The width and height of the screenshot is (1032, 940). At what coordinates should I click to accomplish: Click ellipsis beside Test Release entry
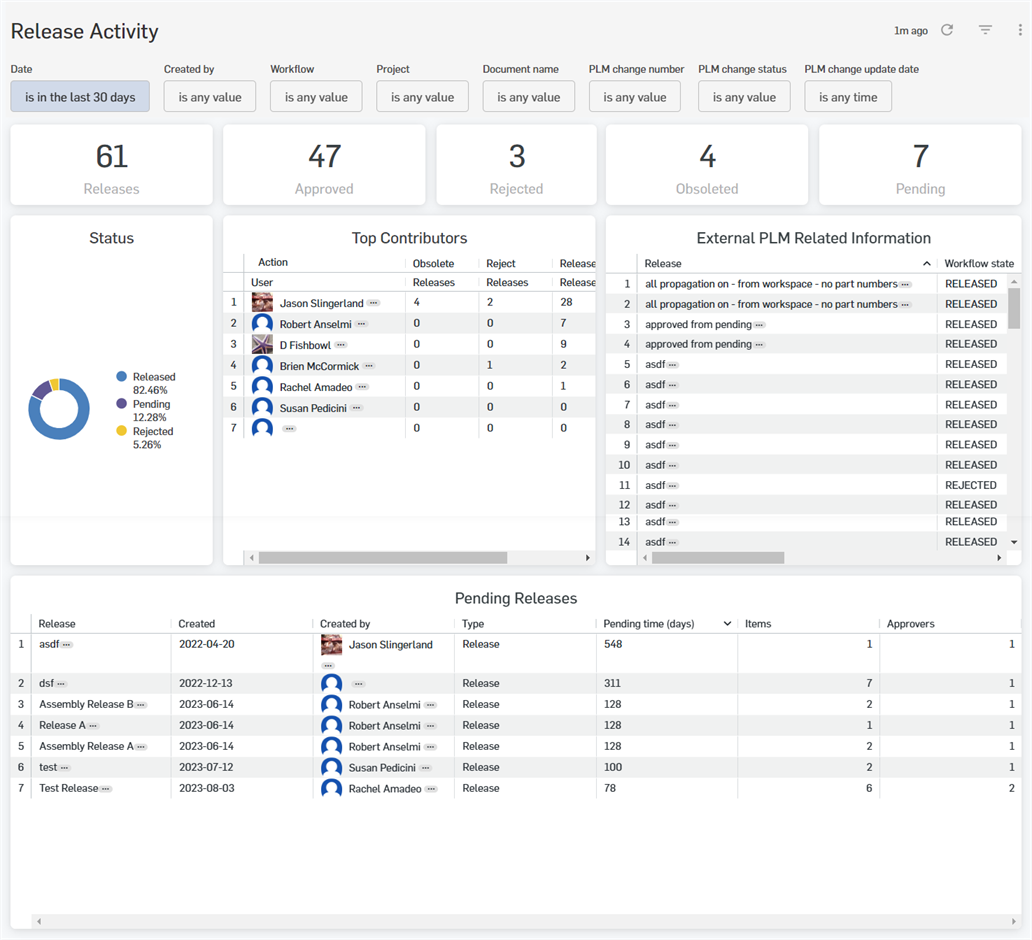106,789
